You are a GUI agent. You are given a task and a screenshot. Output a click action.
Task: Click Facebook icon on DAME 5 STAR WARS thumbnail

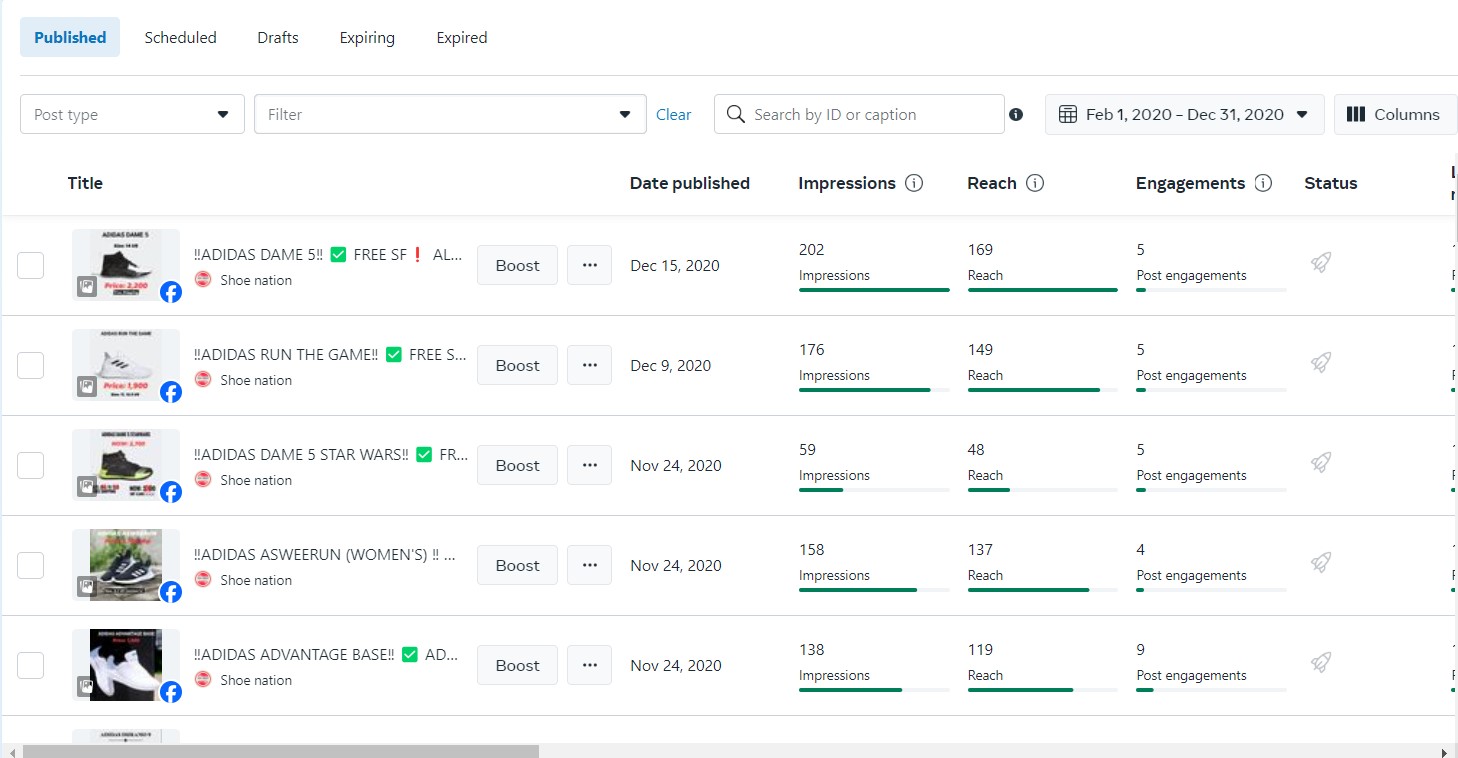(x=171, y=492)
